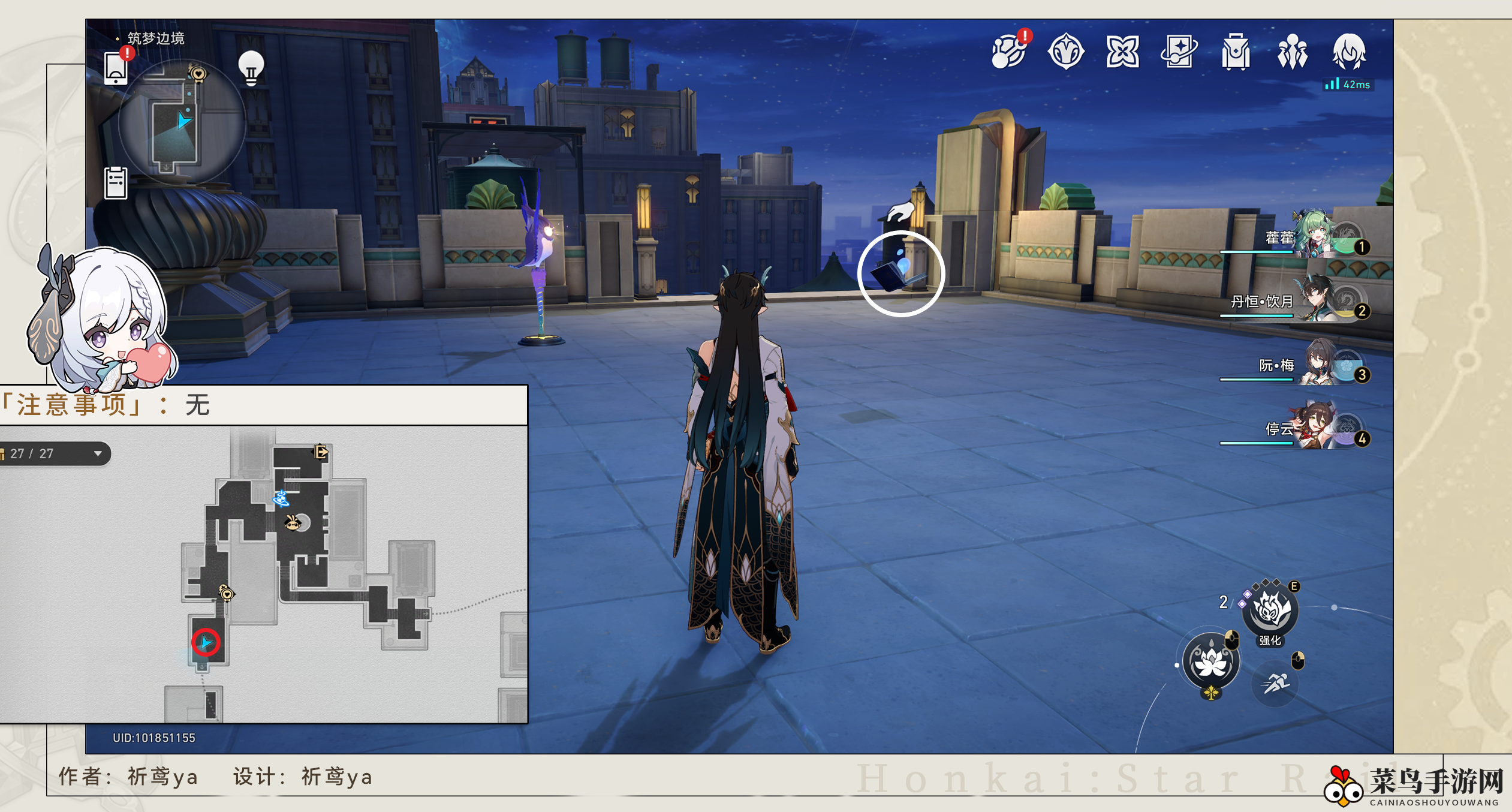Click the circular minimap
Screen dimensions: 1512x812
click(x=182, y=123)
